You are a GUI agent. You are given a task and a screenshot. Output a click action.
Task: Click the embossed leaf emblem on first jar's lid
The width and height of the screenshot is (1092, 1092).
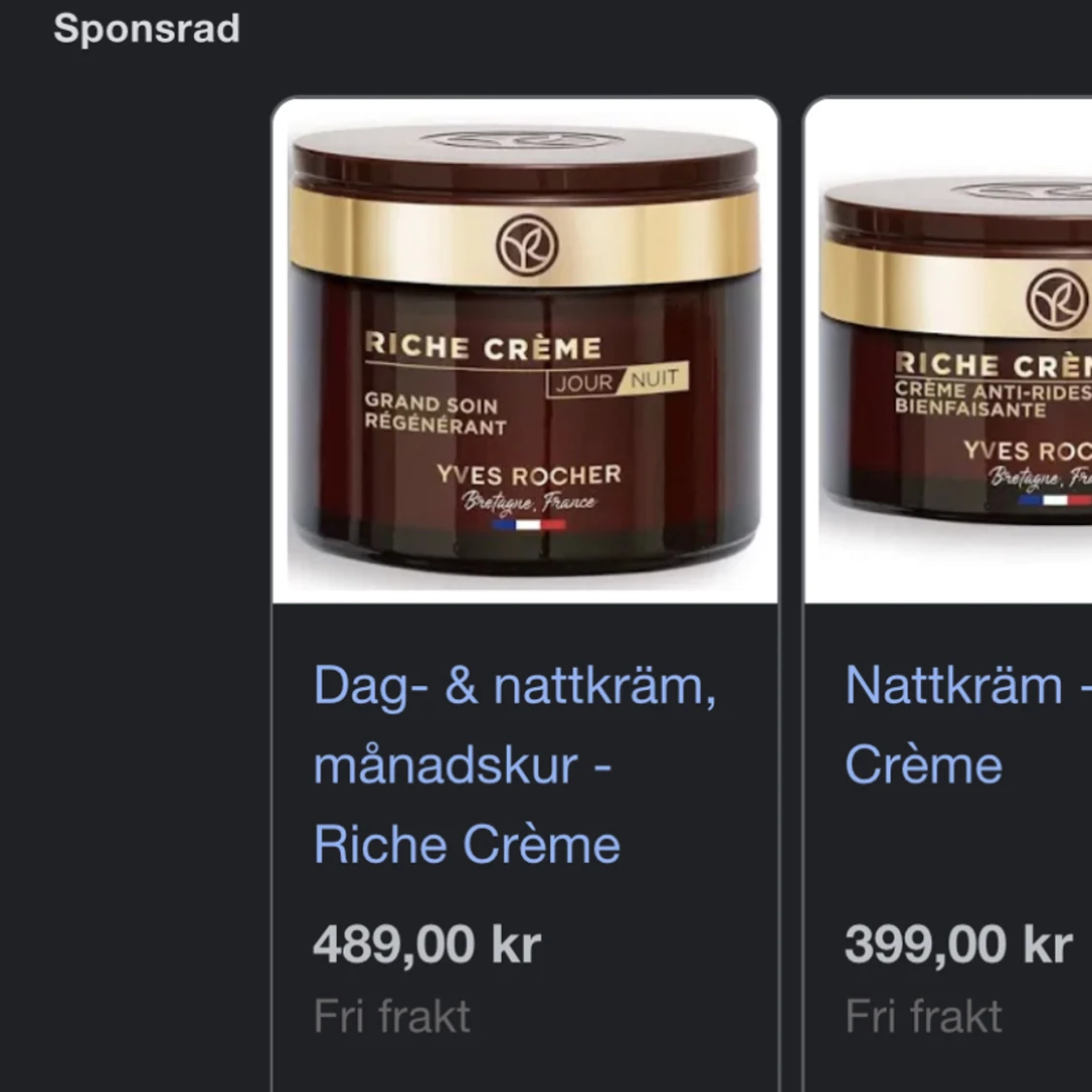[522, 140]
